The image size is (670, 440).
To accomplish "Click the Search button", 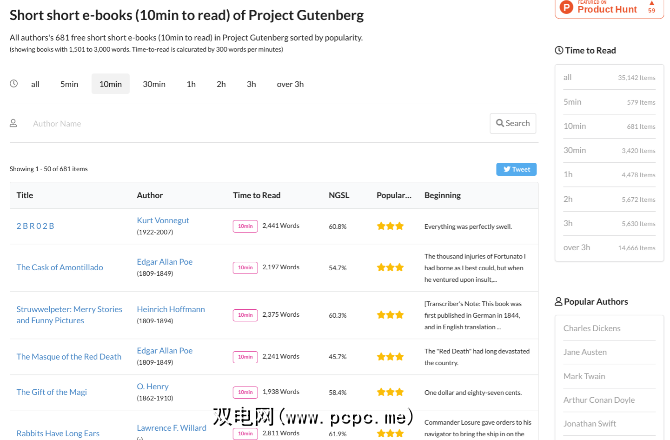I will (x=513, y=123).
